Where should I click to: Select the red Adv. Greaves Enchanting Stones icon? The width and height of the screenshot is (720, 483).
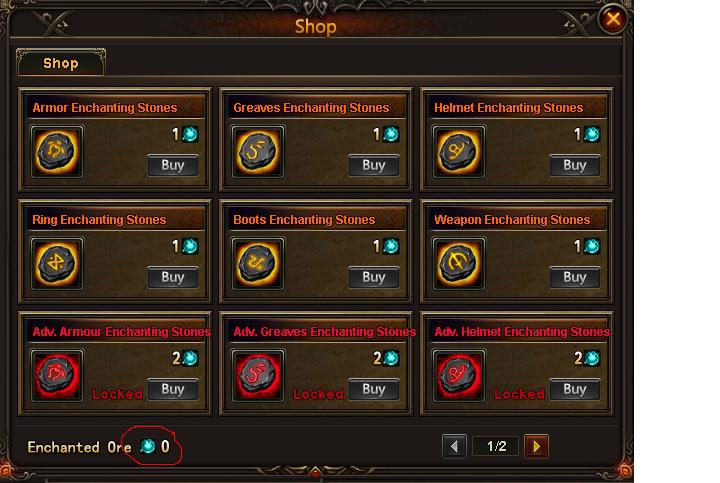click(x=258, y=376)
